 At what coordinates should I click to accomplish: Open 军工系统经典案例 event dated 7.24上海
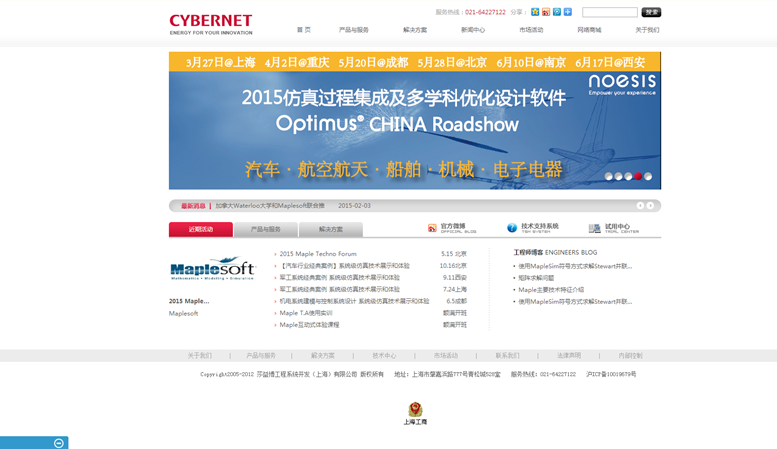339,289
